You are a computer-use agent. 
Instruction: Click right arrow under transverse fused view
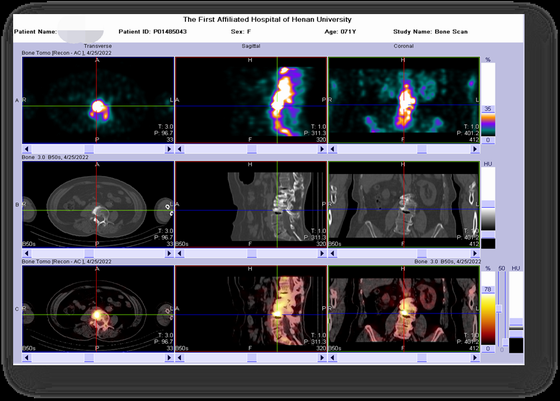pos(169,357)
